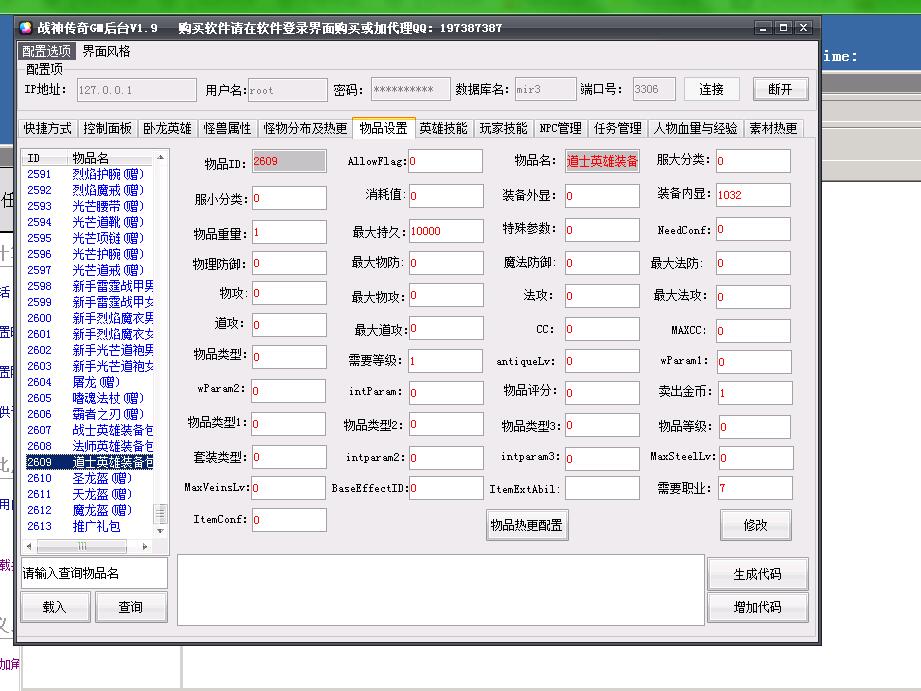Viewport: 921px width, 691px height.
Task: Select item 2604 屠龙 in list
Action: (85, 382)
